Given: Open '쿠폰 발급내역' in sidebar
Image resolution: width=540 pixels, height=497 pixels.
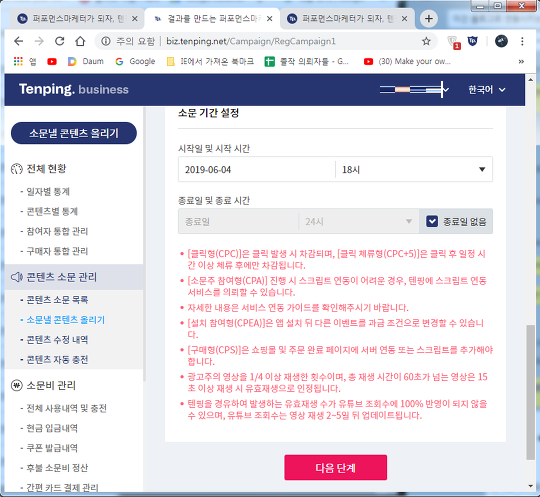Looking at the screenshot, I should (52, 448).
